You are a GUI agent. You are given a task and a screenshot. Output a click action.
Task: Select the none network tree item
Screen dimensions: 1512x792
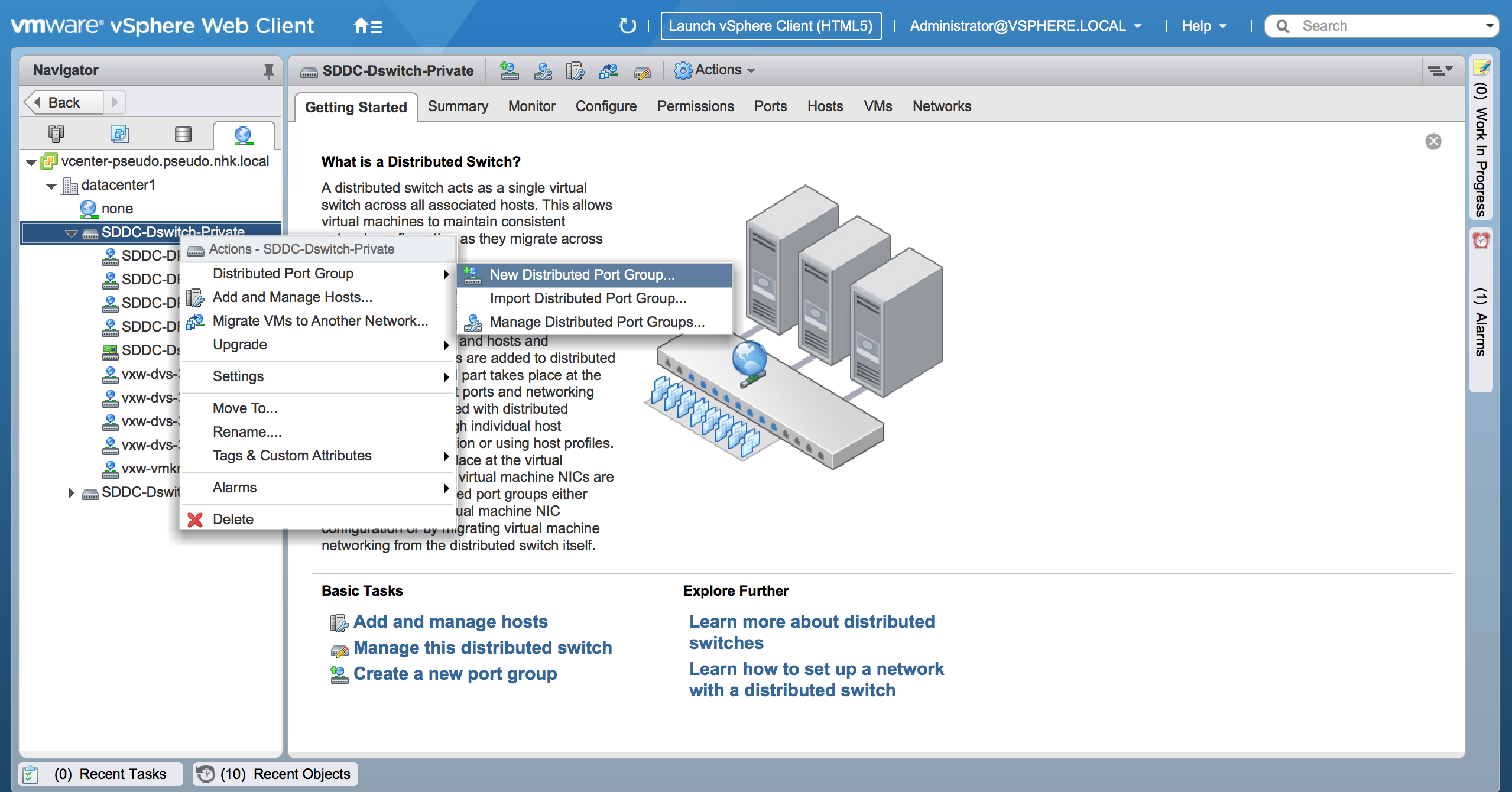tap(117, 209)
